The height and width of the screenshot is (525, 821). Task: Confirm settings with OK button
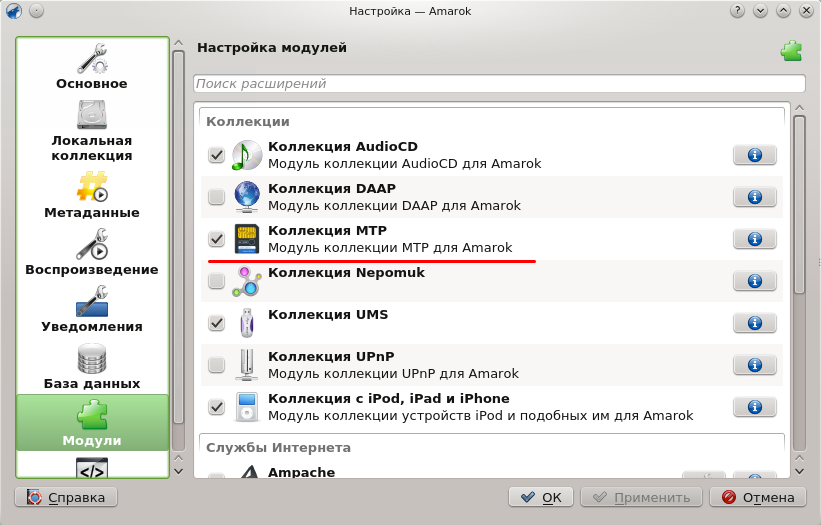541,497
